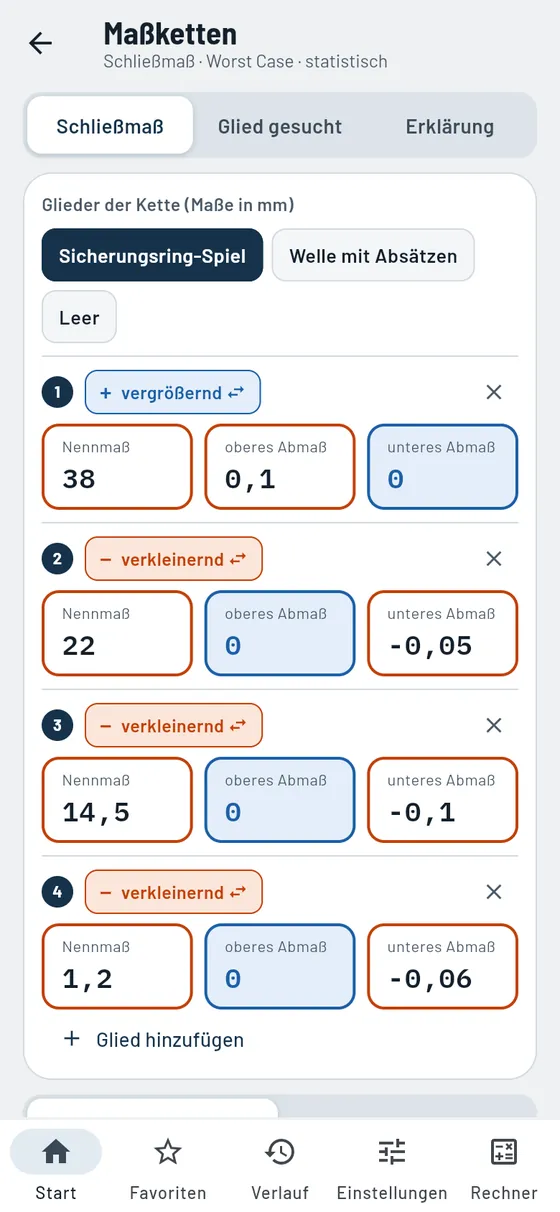The width and height of the screenshot is (560, 1212).
Task: Select the Schließmaß tab
Action: [110, 126]
